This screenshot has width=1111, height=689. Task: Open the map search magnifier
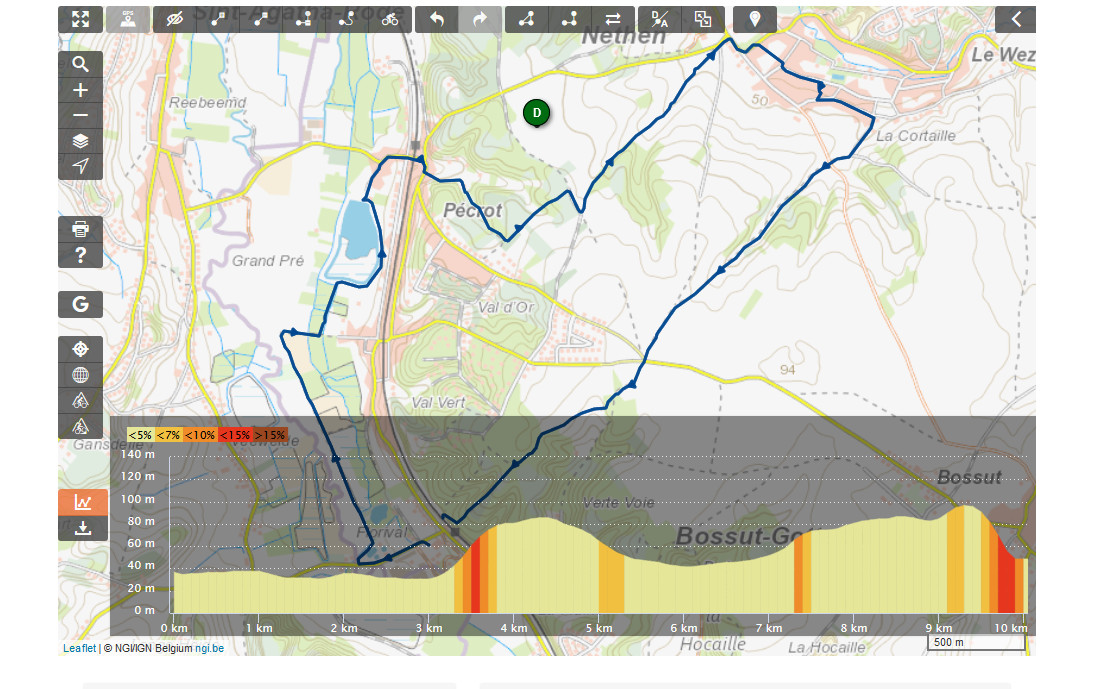click(80, 65)
